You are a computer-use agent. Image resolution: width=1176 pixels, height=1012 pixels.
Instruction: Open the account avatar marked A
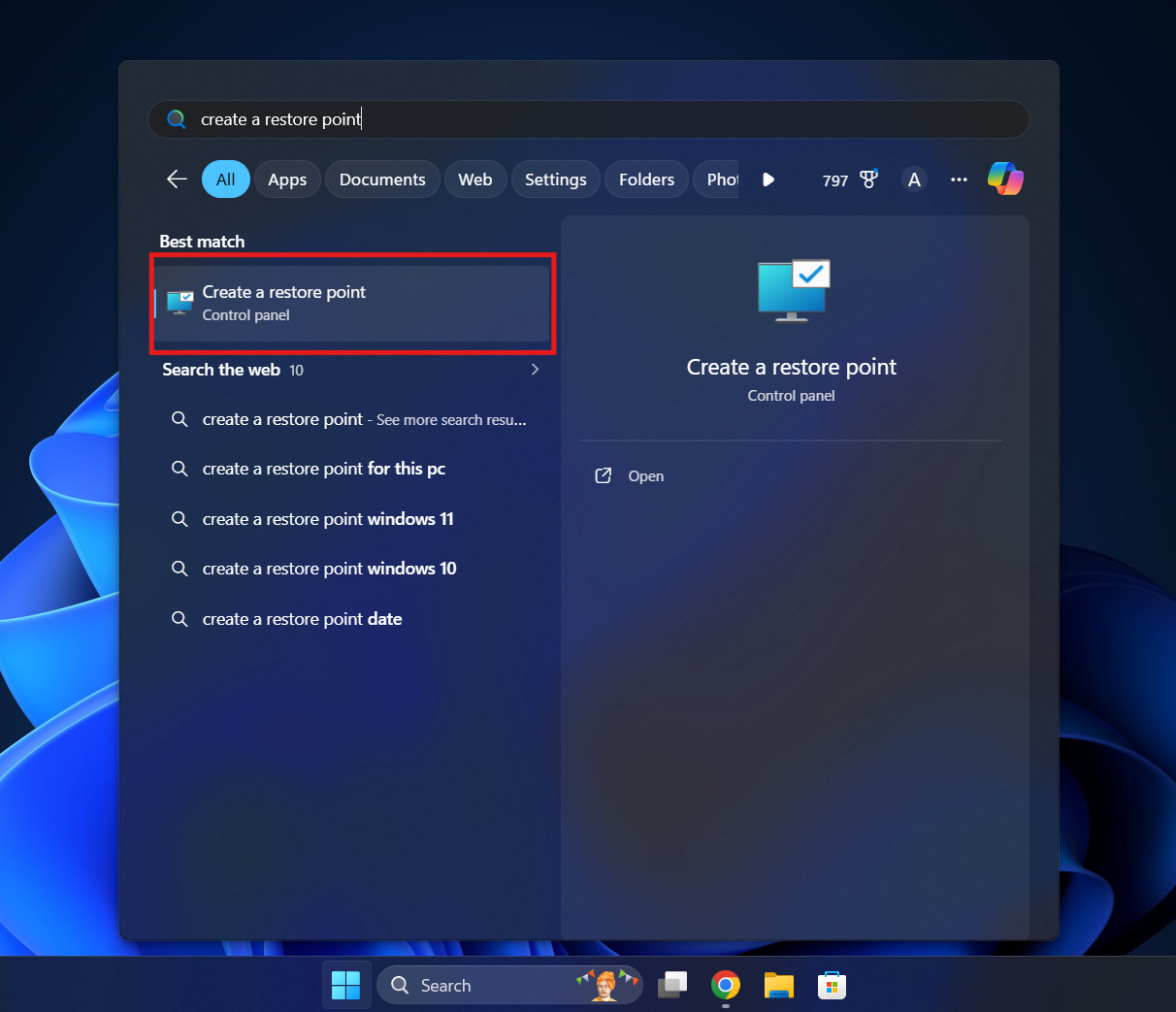(913, 179)
